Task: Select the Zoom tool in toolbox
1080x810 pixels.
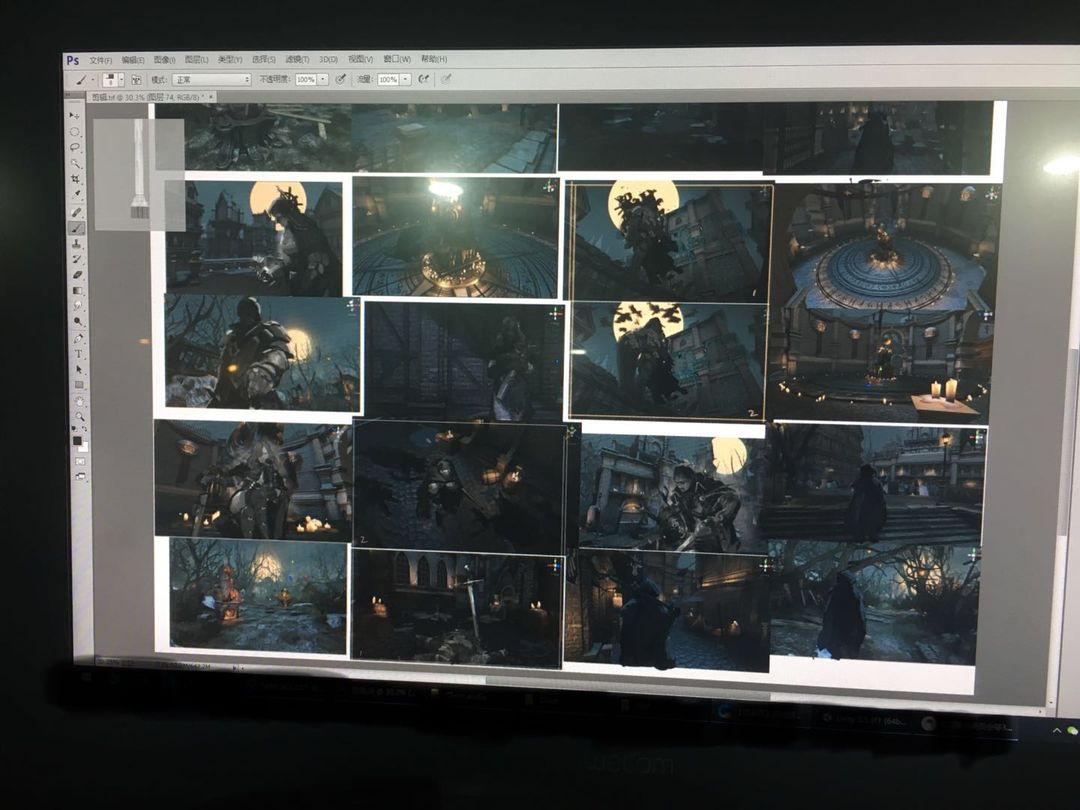Action: [x=80, y=416]
